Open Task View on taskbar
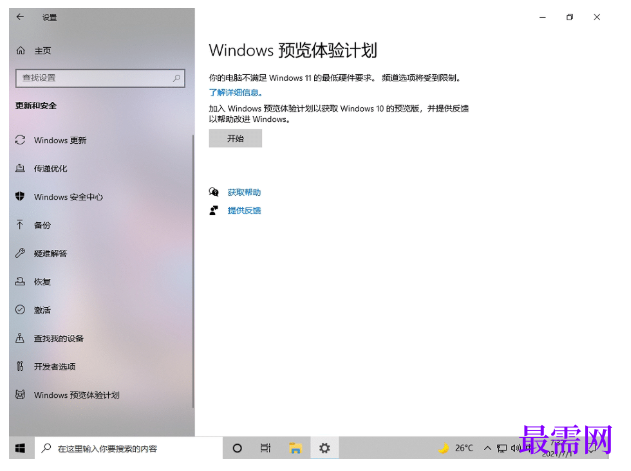Image resolution: width=631 pixels, height=471 pixels. [266, 448]
